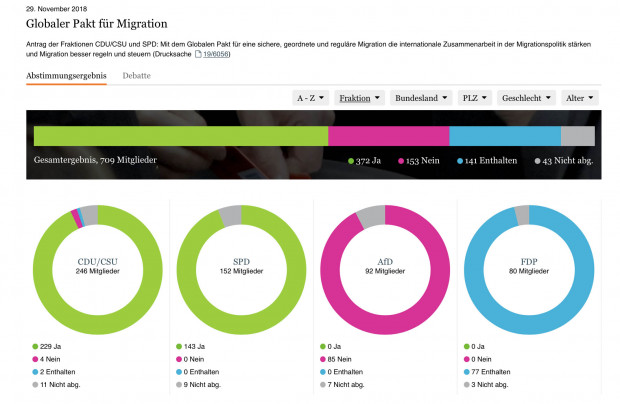This screenshot has height=404, width=620.
Task: Click the pink dot next to 85 Nein
Action: [323, 359]
